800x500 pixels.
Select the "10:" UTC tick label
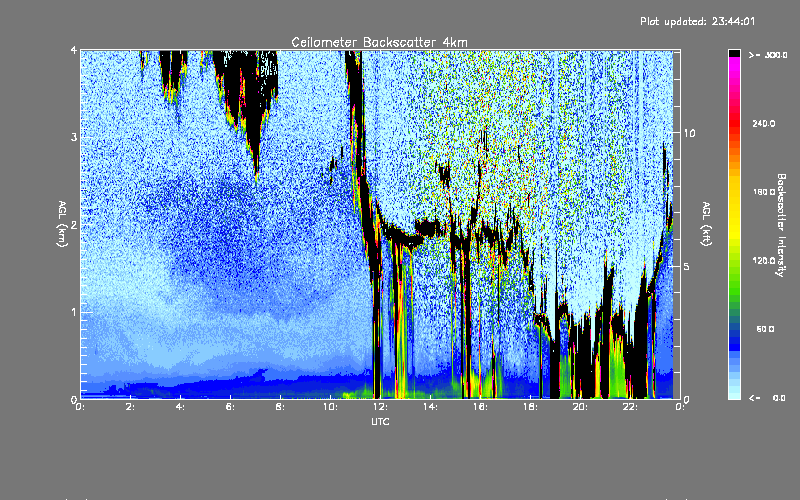330,407
